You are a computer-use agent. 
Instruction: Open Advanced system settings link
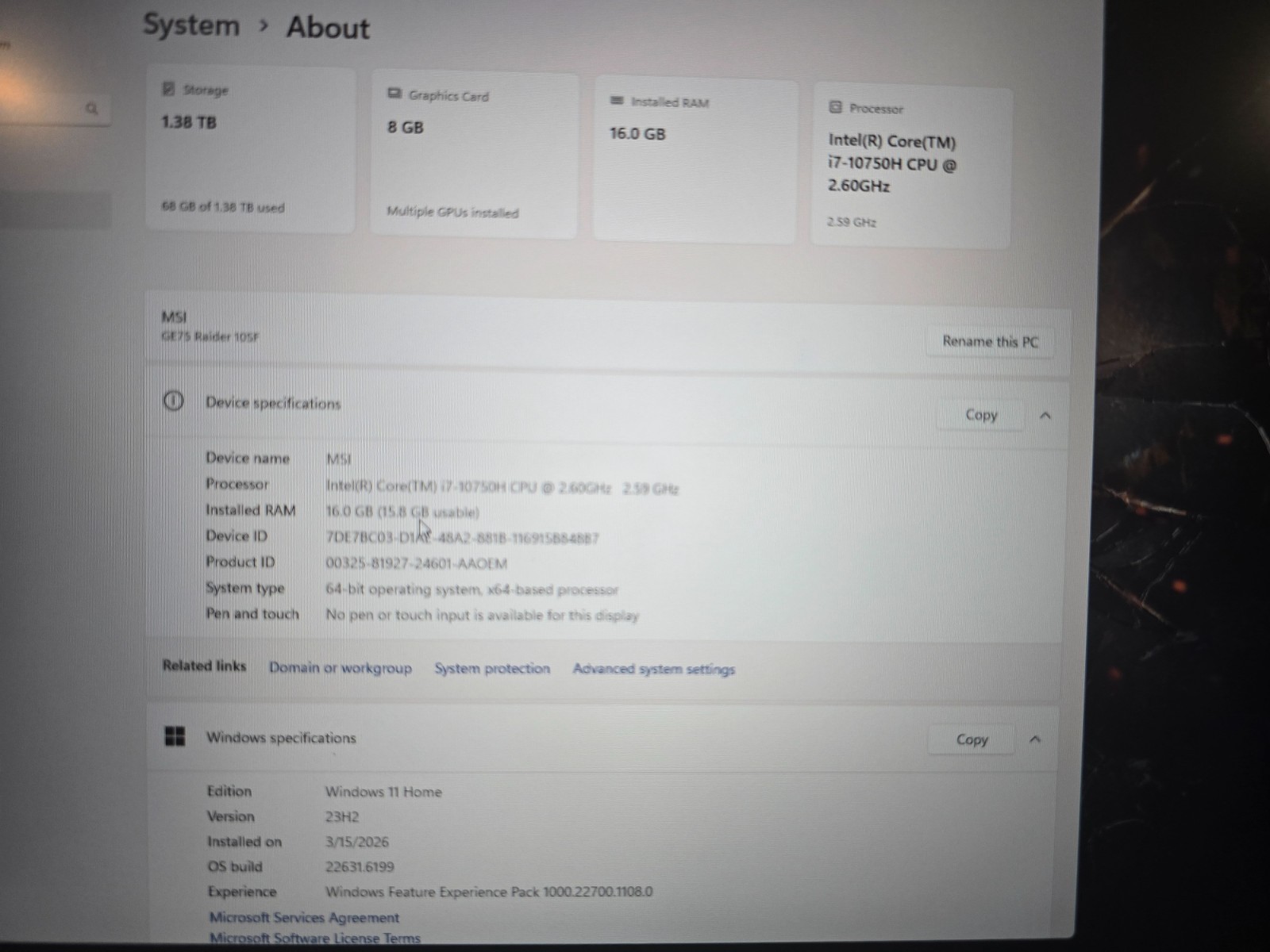[x=654, y=669]
